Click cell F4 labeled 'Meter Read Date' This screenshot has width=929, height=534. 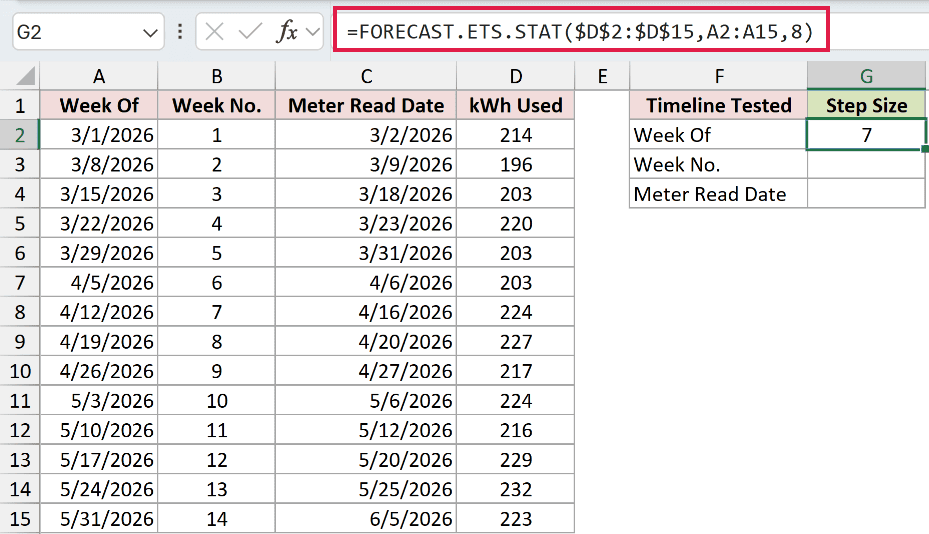719,194
